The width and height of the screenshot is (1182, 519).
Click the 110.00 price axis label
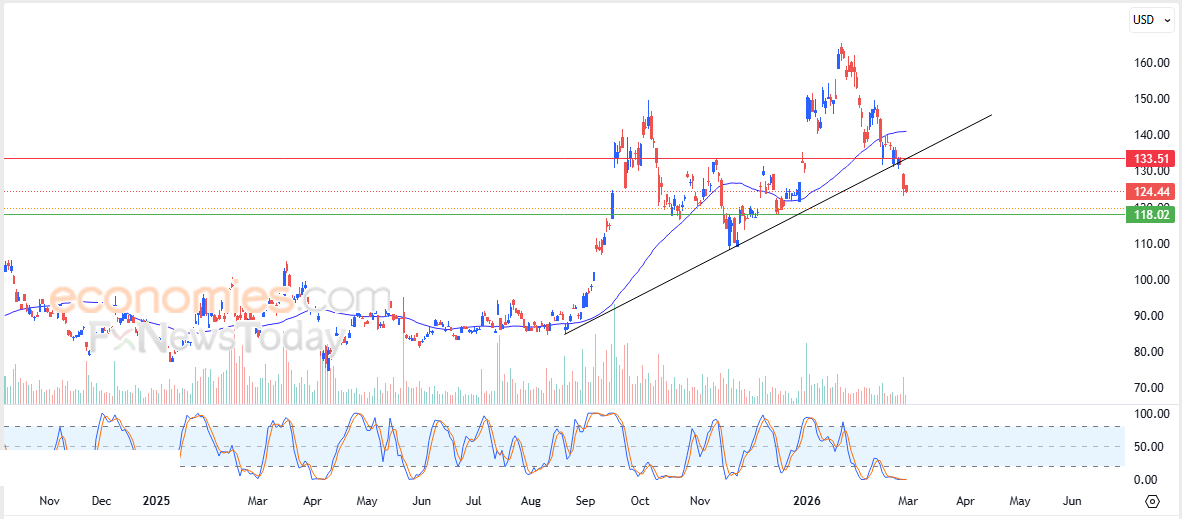[x=1153, y=244]
